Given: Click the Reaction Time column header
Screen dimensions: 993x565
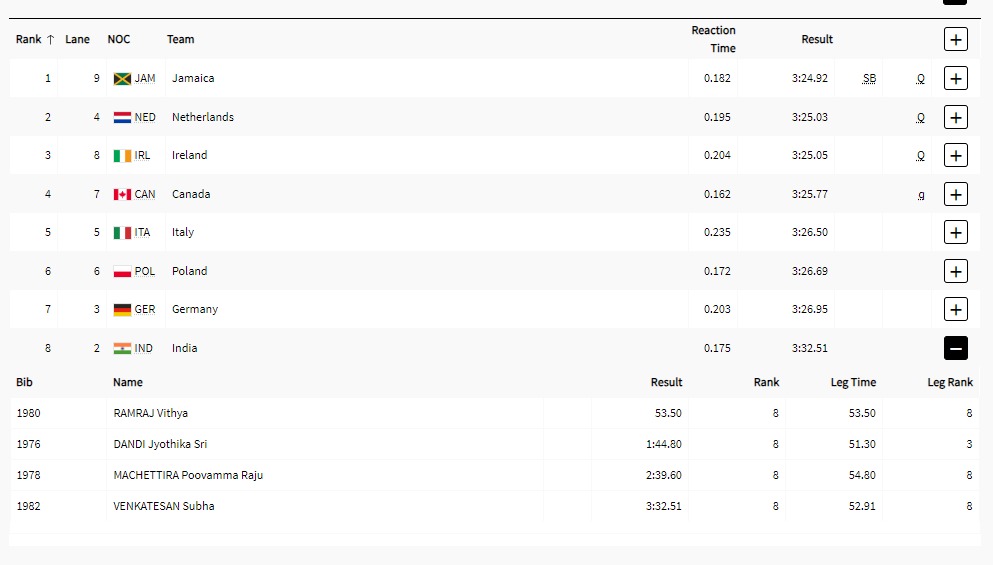Looking at the screenshot, I should [713, 39].
